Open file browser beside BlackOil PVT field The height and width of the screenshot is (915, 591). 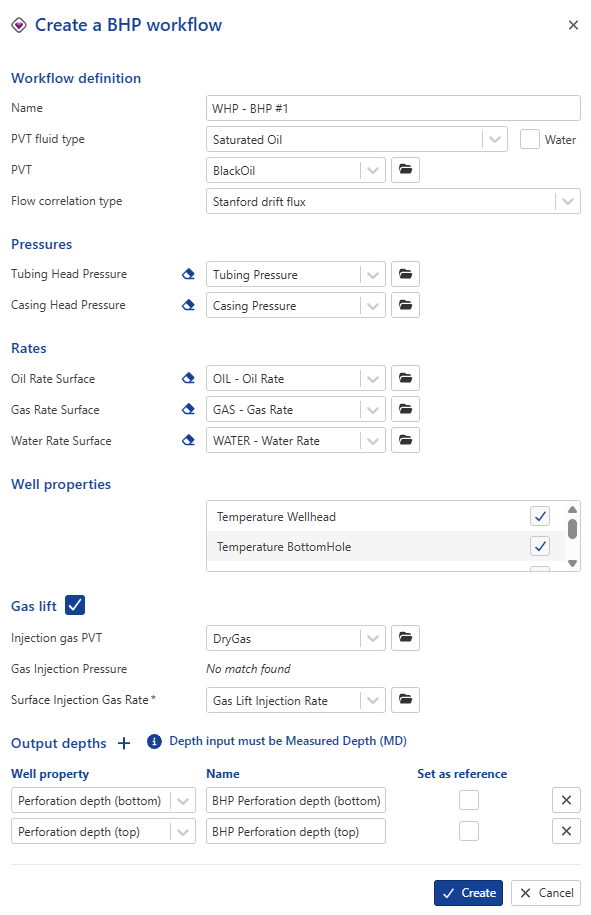click(404, 169)
